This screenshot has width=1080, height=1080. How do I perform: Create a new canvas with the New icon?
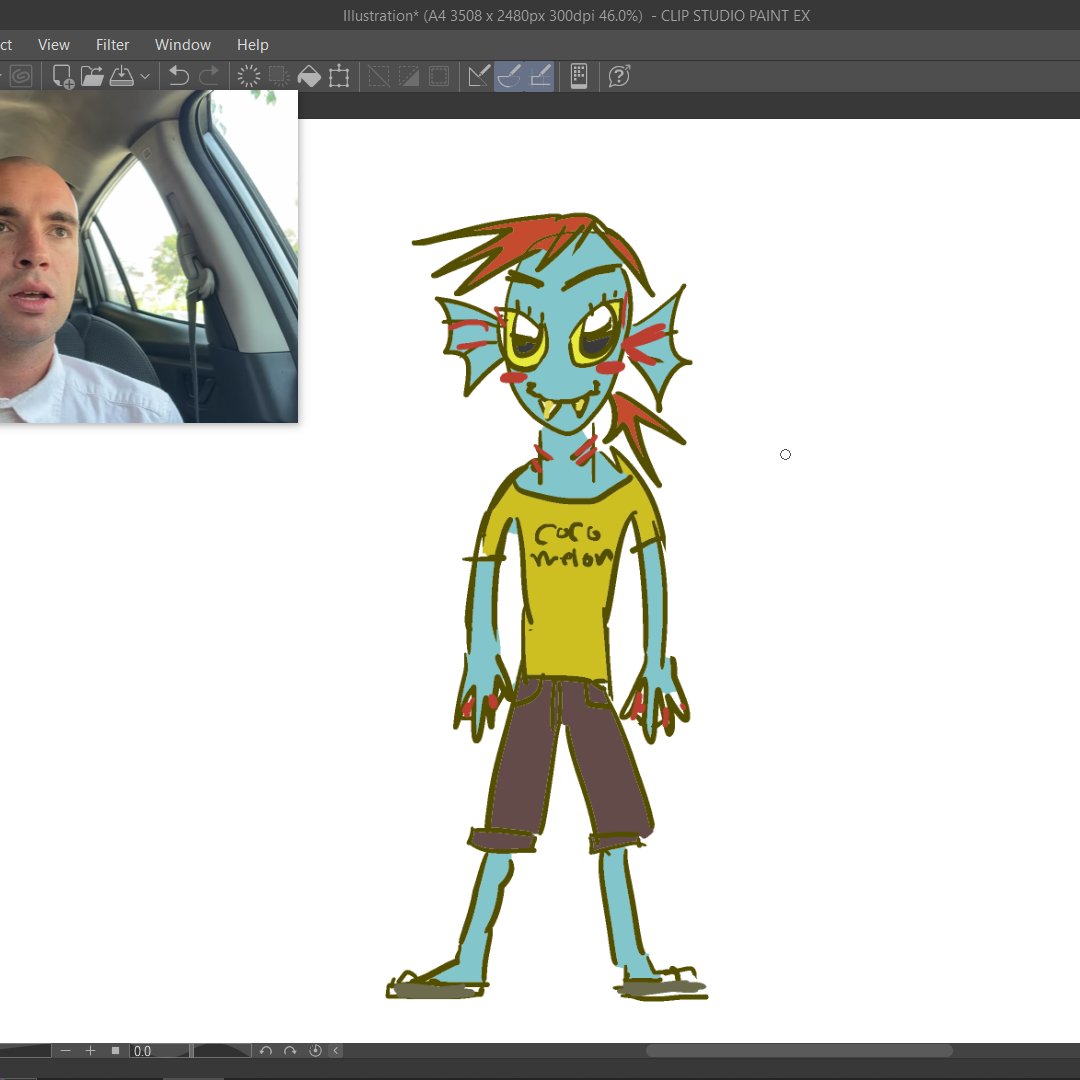(x=63, y=76)
